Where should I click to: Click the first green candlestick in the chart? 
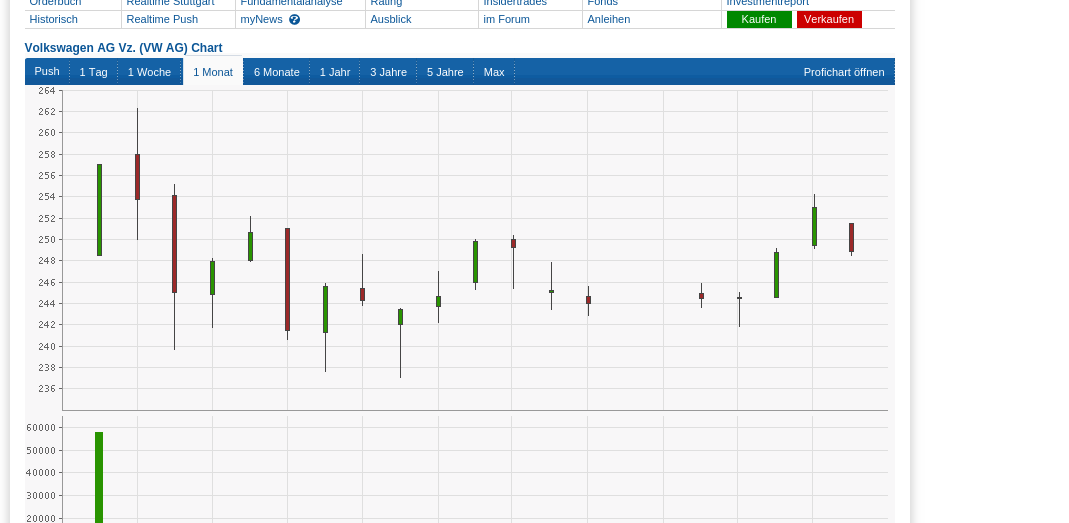(99, 210)
